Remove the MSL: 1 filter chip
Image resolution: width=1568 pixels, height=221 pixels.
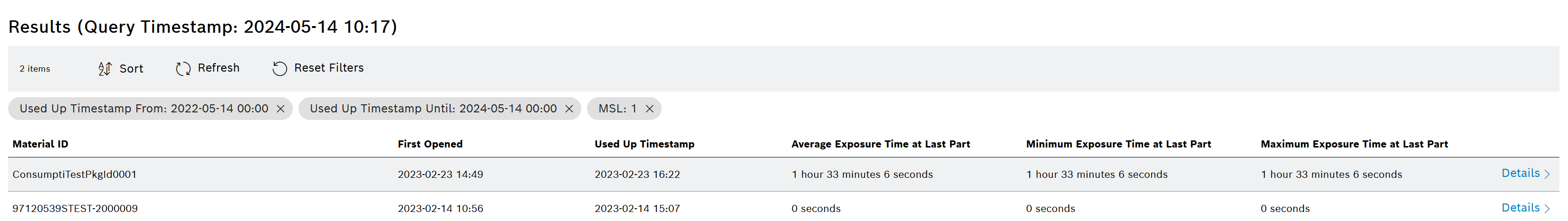pos(649,109)
